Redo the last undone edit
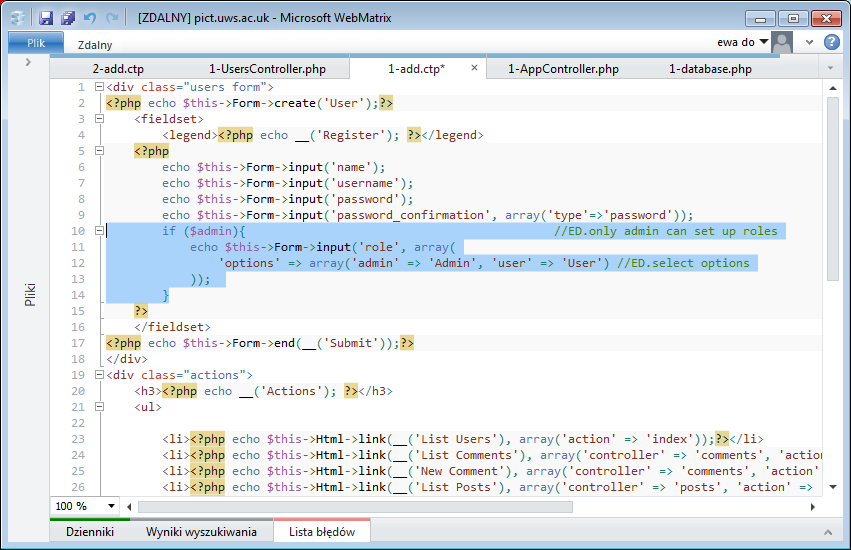The height and width of the screenshot is (550, 851). click(112, 18)
